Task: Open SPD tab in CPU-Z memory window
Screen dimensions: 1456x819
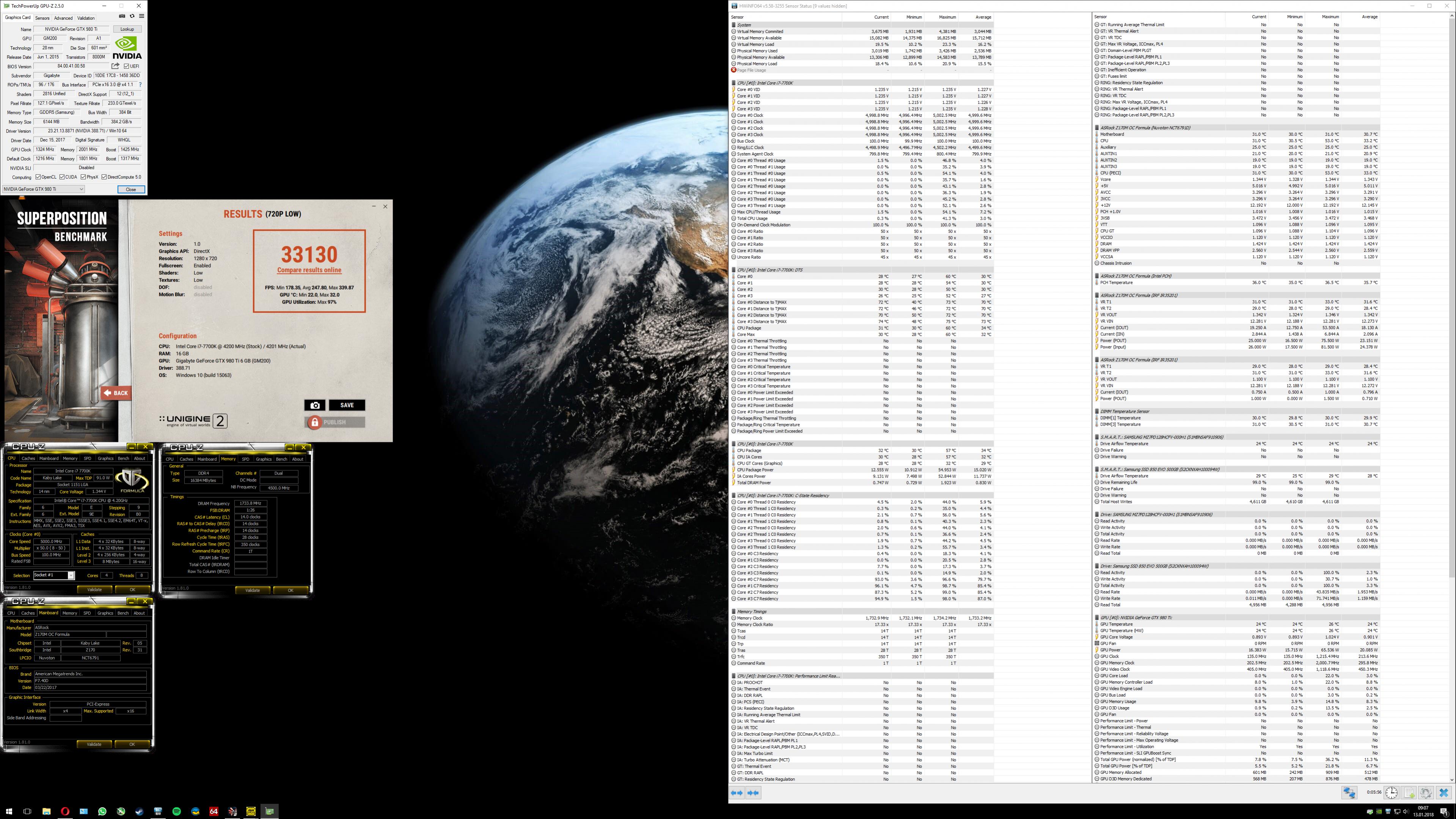Action: point(245,459)
